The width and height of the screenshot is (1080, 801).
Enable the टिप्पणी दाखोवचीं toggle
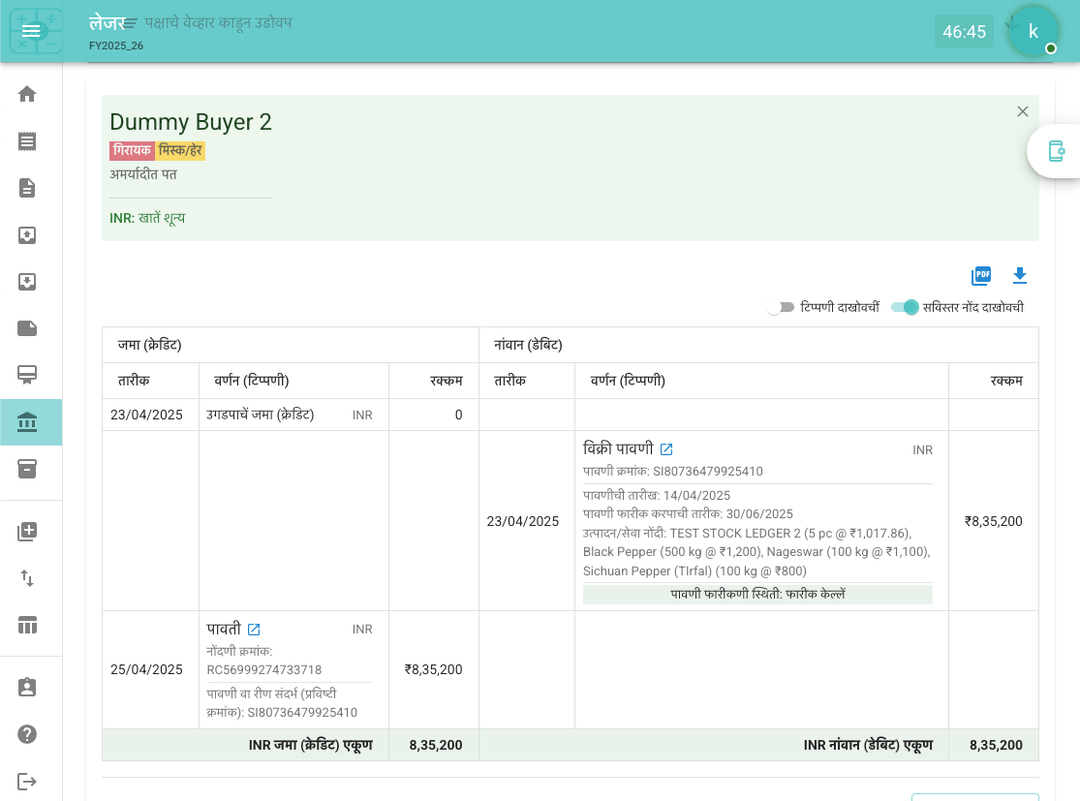780,307
